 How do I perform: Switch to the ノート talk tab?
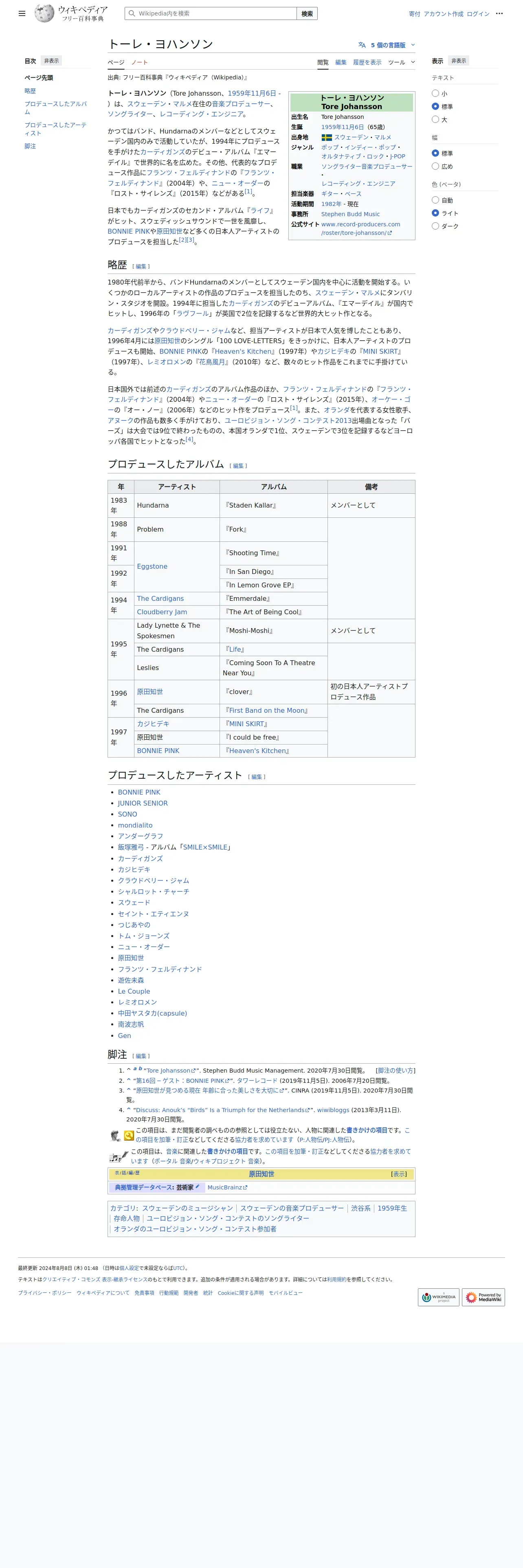tap(139, 62)
